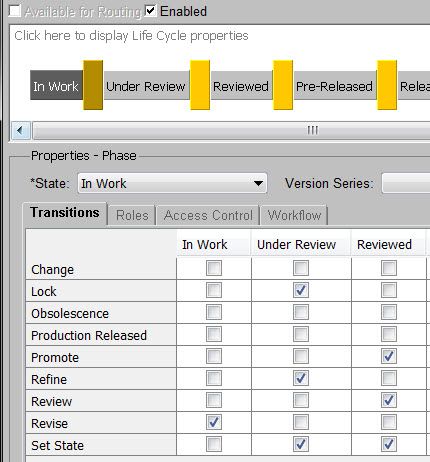Select the yellow gate after Pre-Released
This screenshot has width=430, height=462.
point(387,85)
